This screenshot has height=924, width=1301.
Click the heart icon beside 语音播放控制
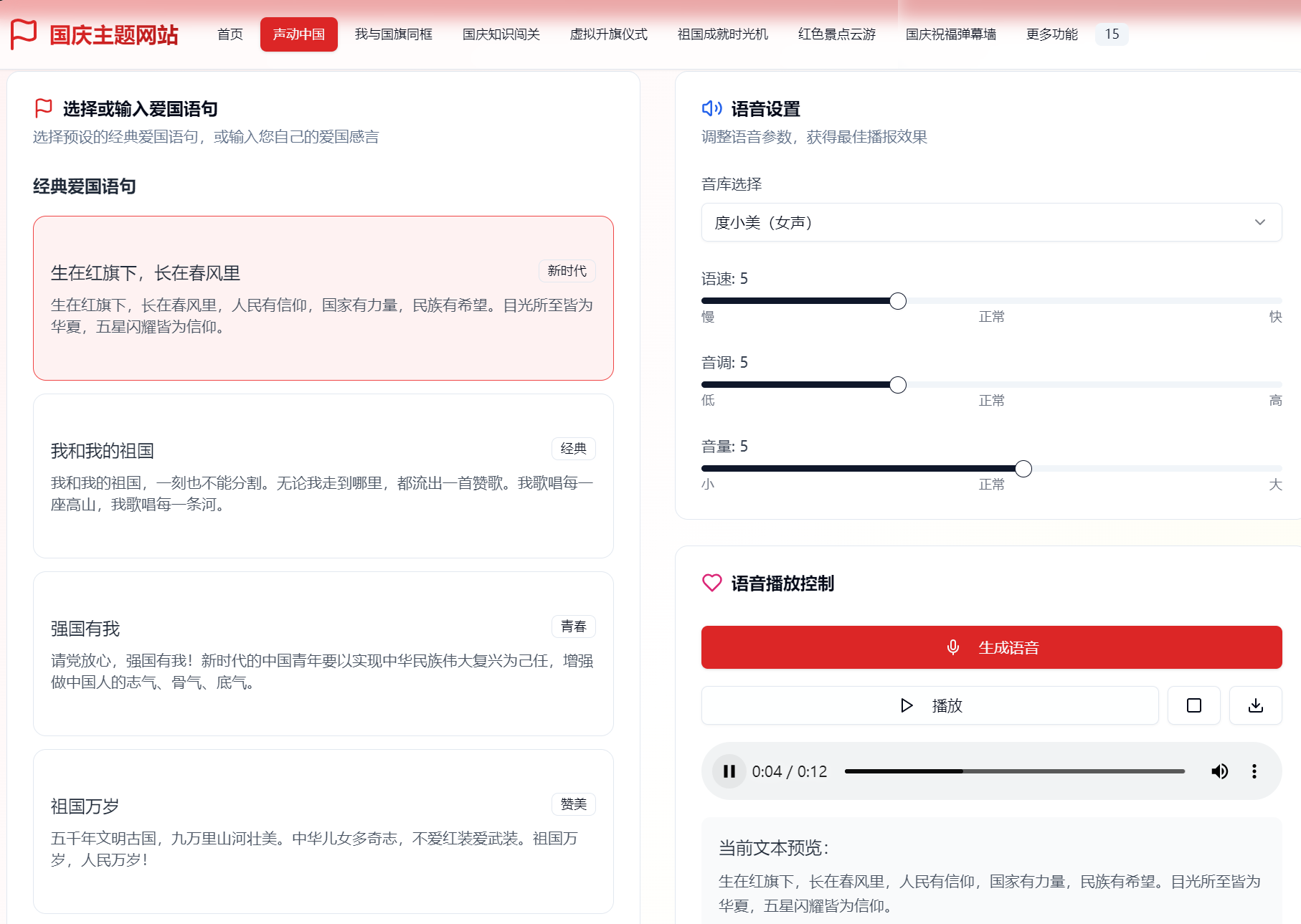[x=711, y=583]
